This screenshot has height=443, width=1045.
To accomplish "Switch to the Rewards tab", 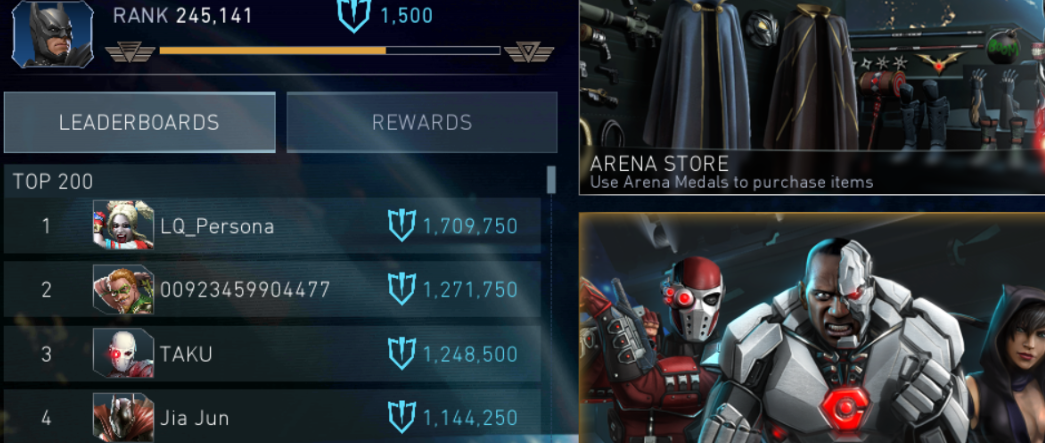I will (x=422, y=122).
